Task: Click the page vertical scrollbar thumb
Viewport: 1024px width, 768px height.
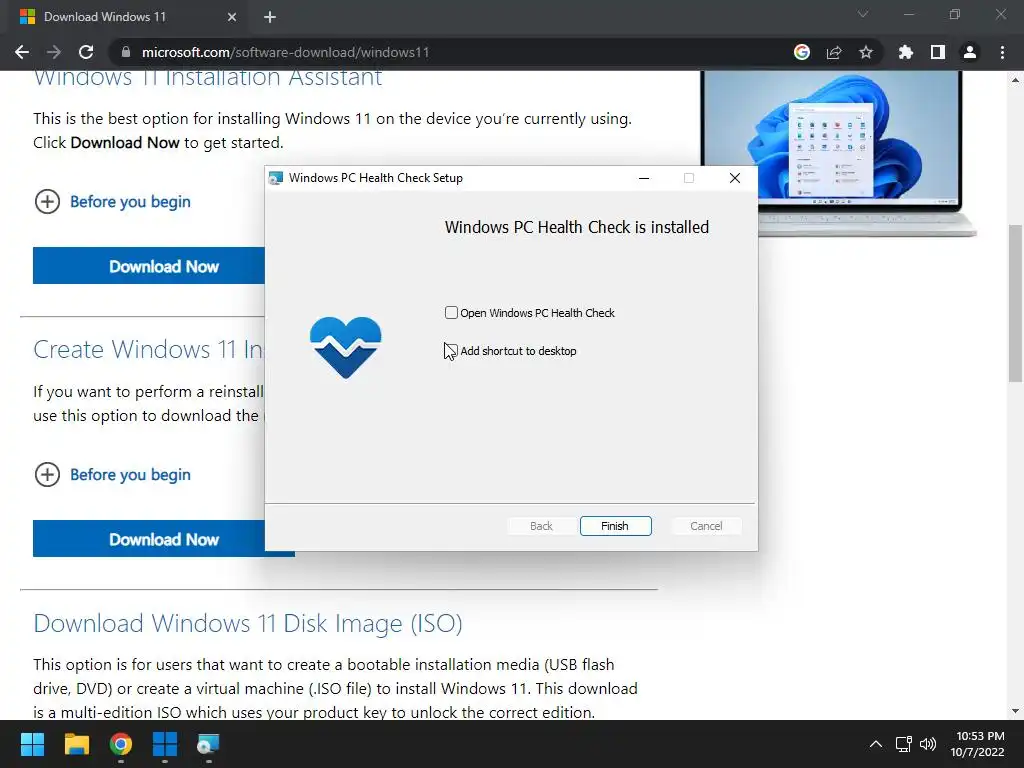Action: (x=1015, y=302)
